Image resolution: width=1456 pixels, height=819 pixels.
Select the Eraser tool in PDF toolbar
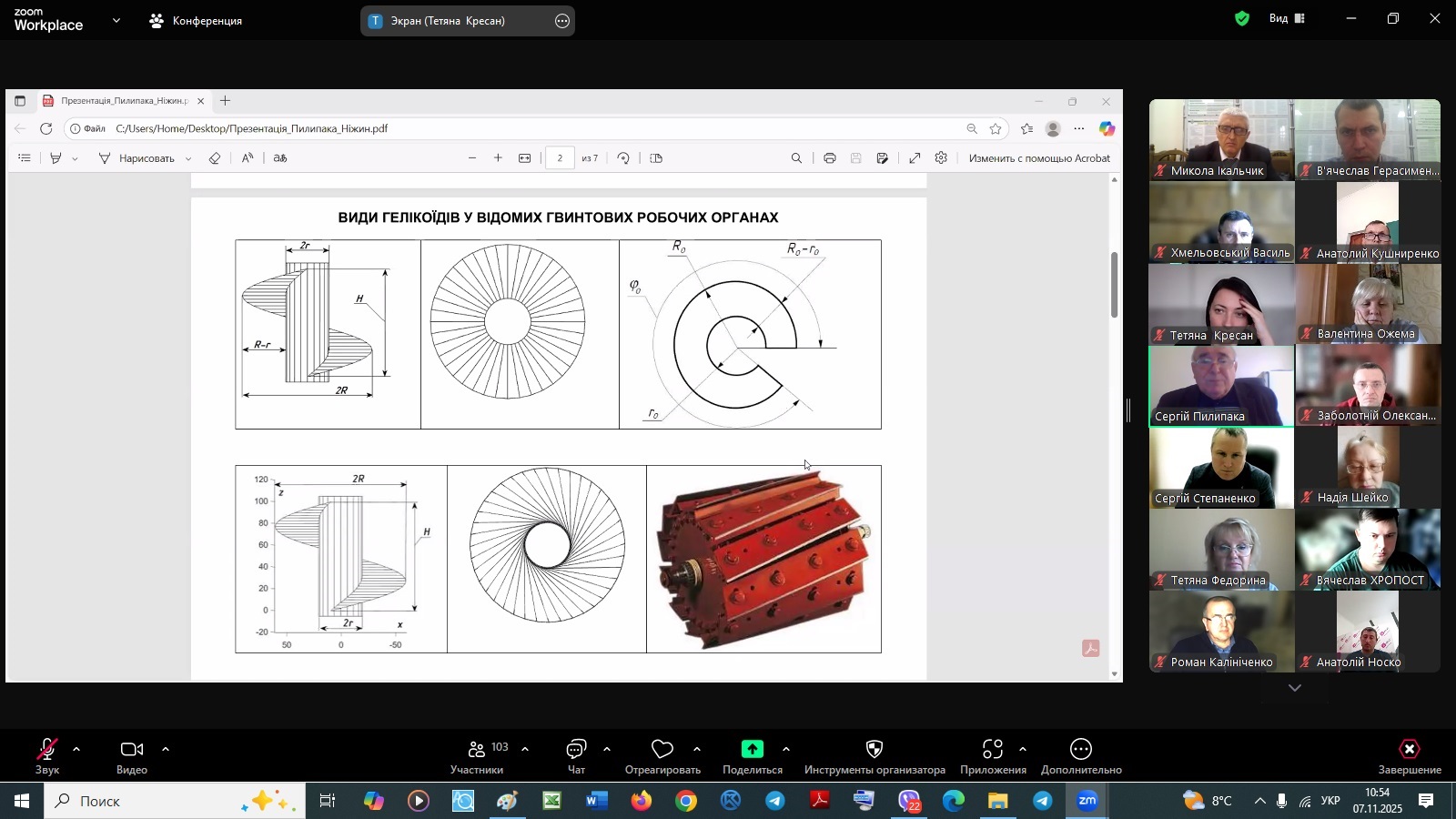215,158
